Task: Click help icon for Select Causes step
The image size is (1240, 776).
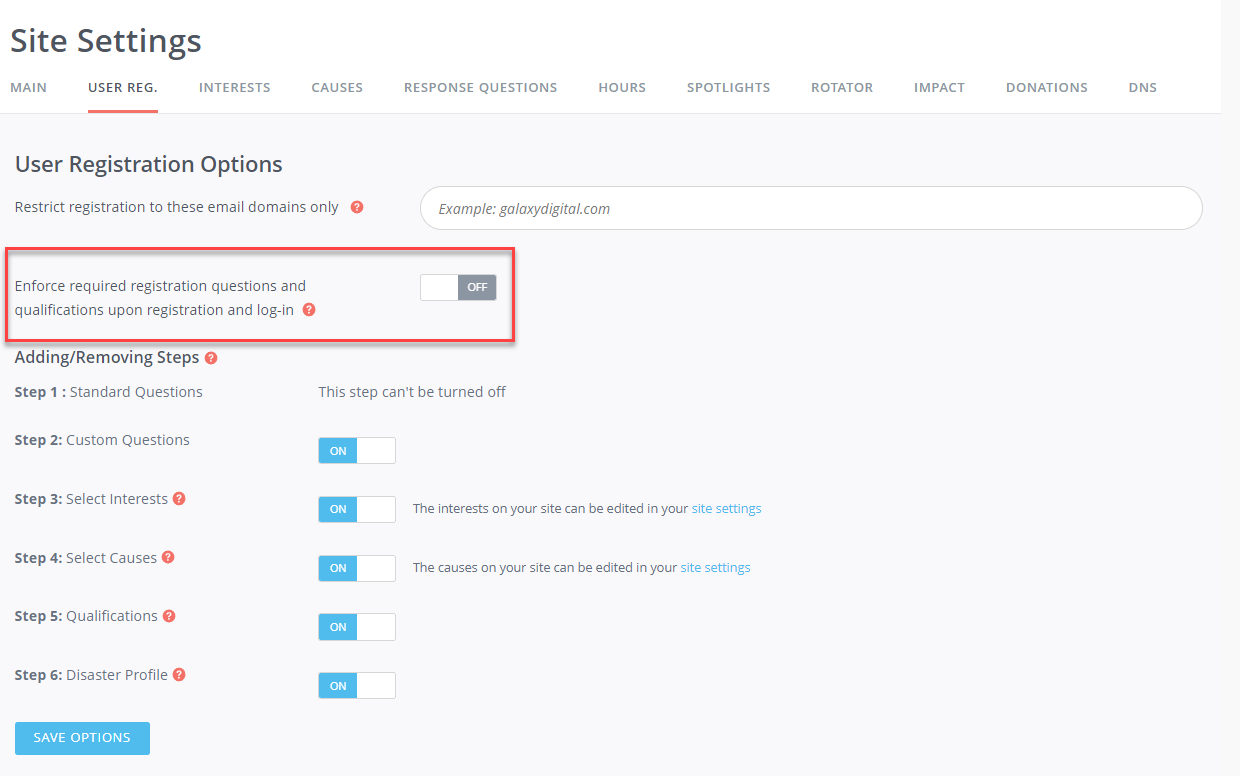Action: point(168,557)
